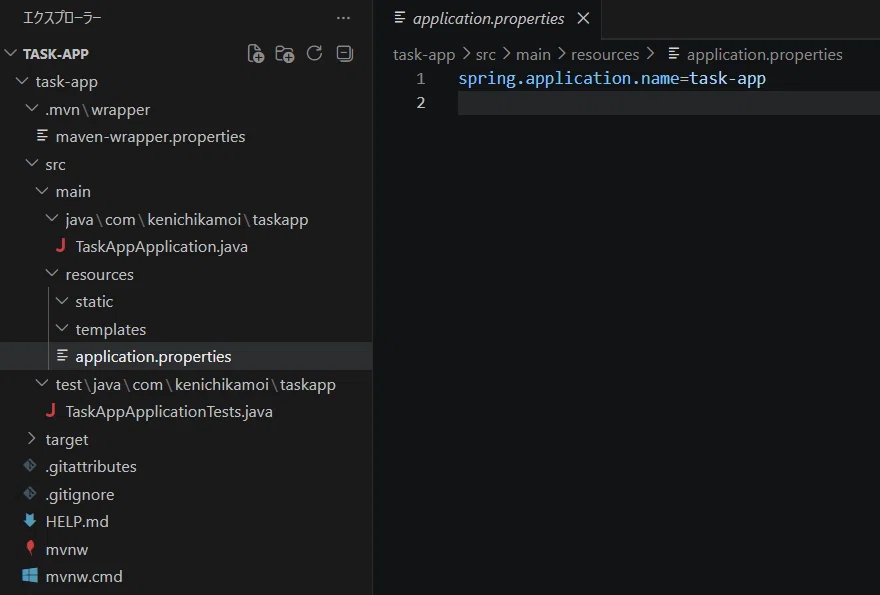Viewport: 880px width, 595px height.
Task: Click the task-app breadcrumb segment
Action: point(424,54)
